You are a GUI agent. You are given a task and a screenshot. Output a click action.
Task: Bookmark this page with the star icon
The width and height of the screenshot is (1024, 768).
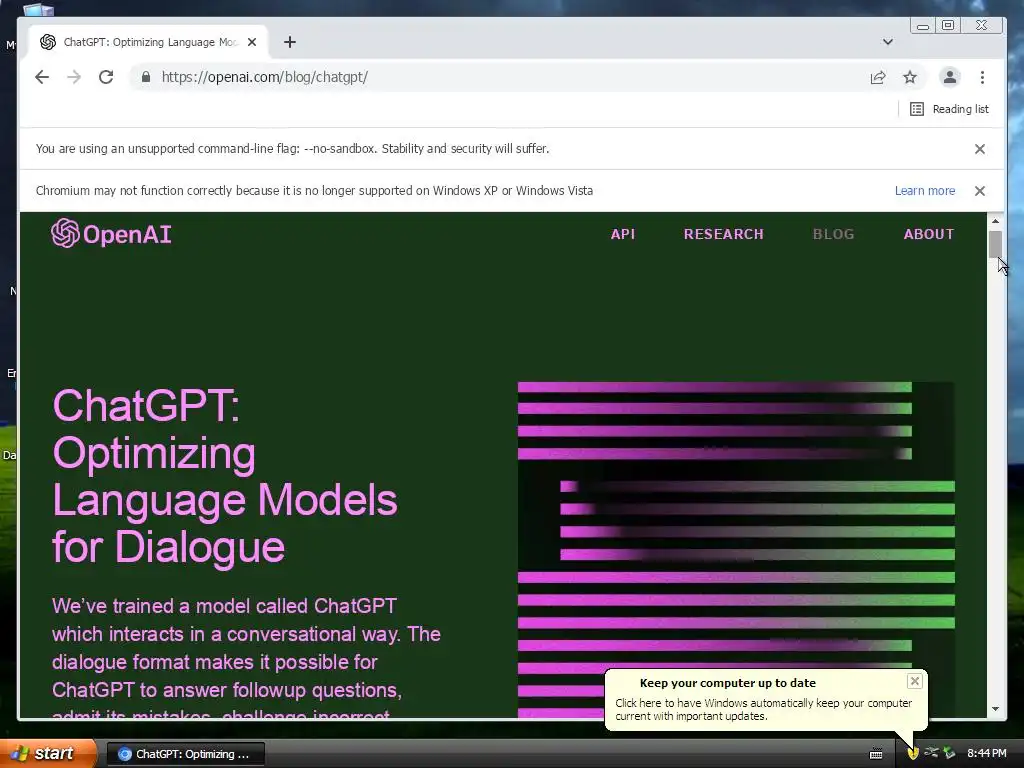[910, 77]
